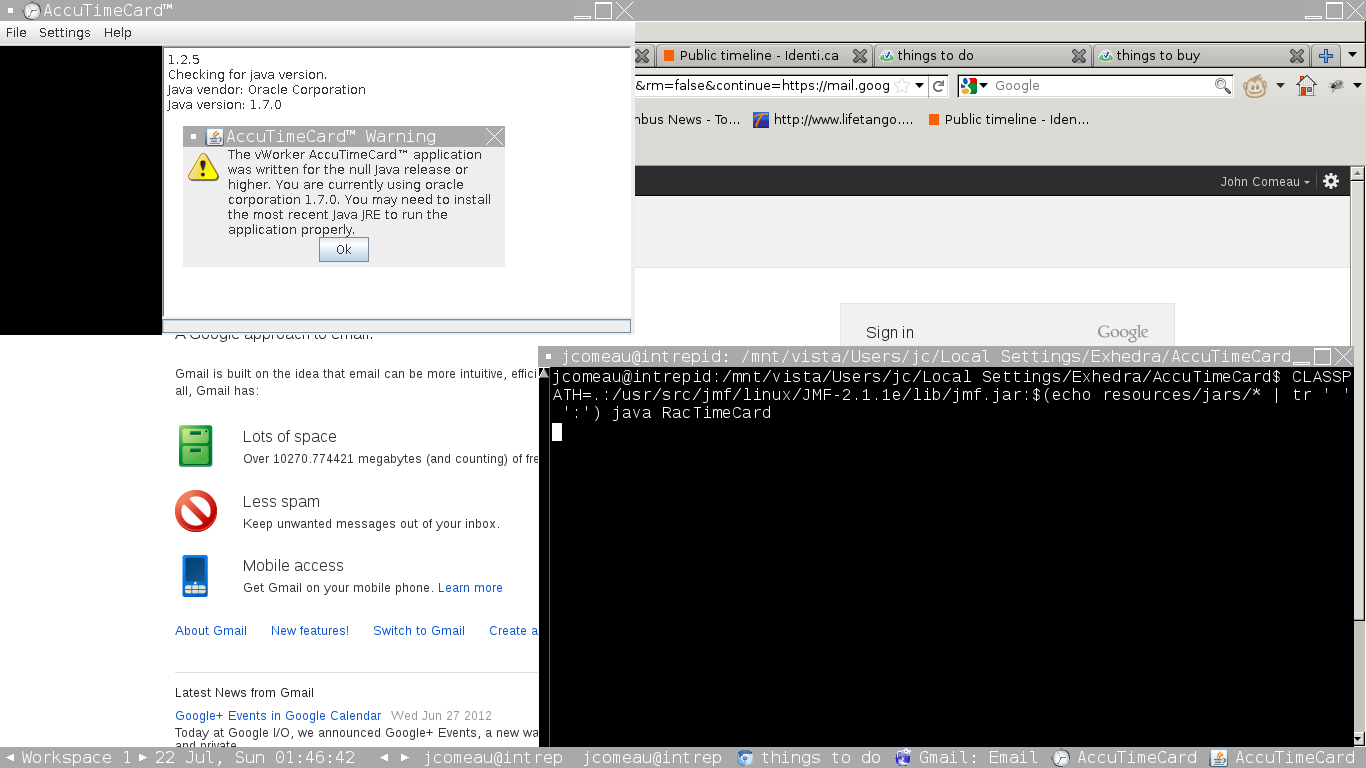Select the things to do taskbar entry

(809, 758)
